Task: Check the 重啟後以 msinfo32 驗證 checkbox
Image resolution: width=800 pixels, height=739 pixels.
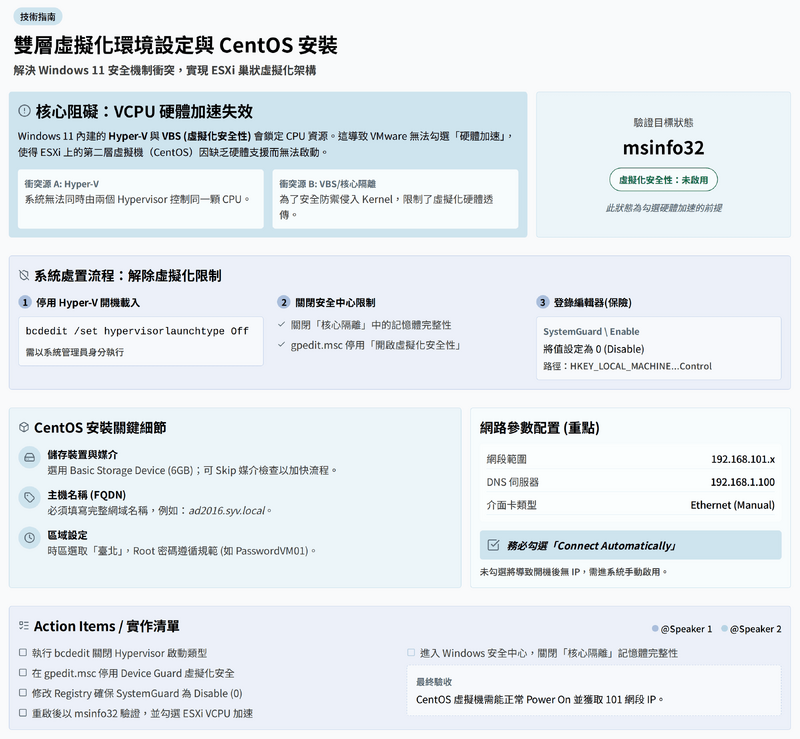Action: [23, 713]
